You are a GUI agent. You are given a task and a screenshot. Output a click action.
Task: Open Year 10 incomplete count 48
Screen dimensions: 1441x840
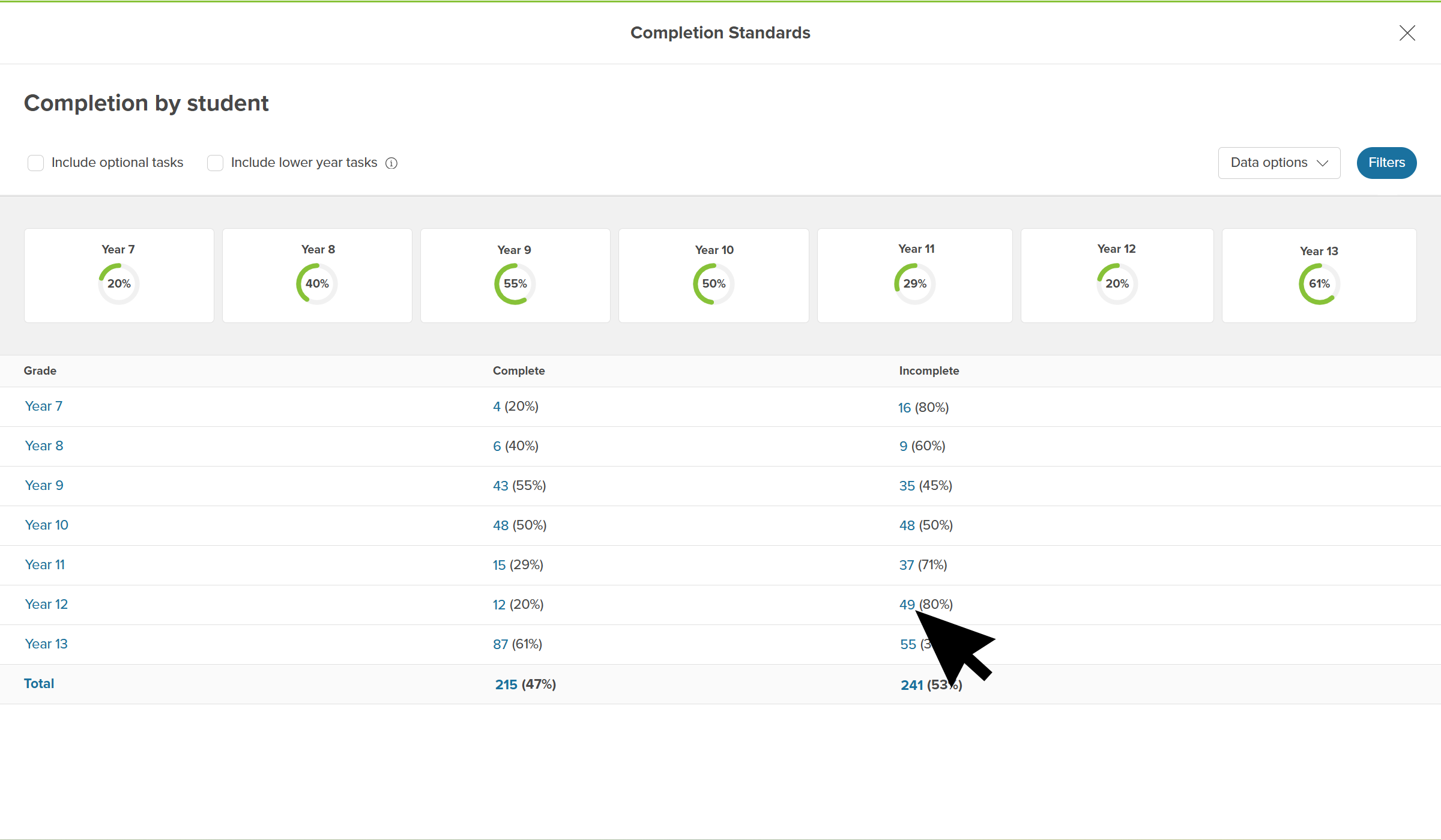click(907, 525)
